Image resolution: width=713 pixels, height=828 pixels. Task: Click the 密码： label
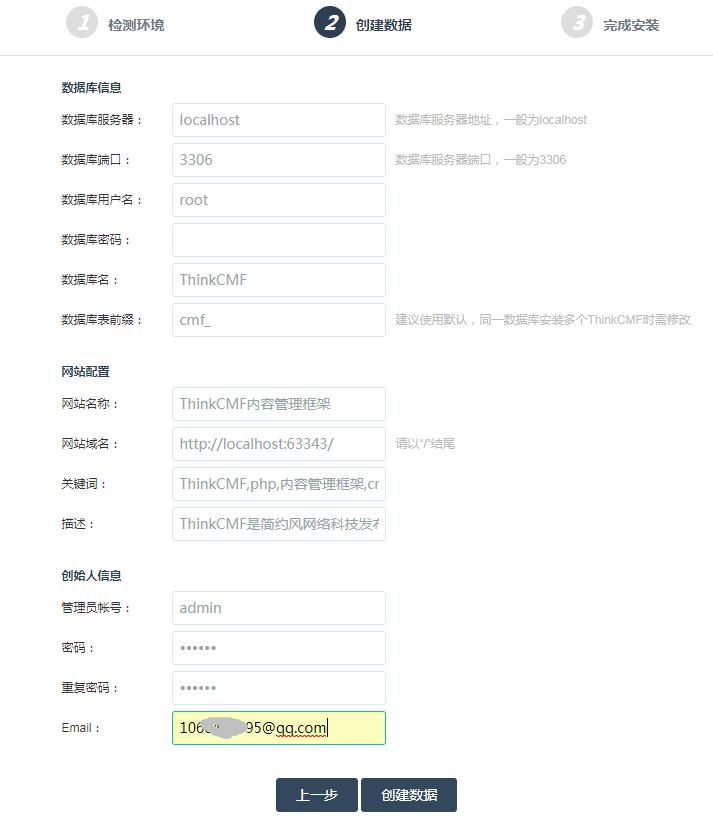point(78,648)
